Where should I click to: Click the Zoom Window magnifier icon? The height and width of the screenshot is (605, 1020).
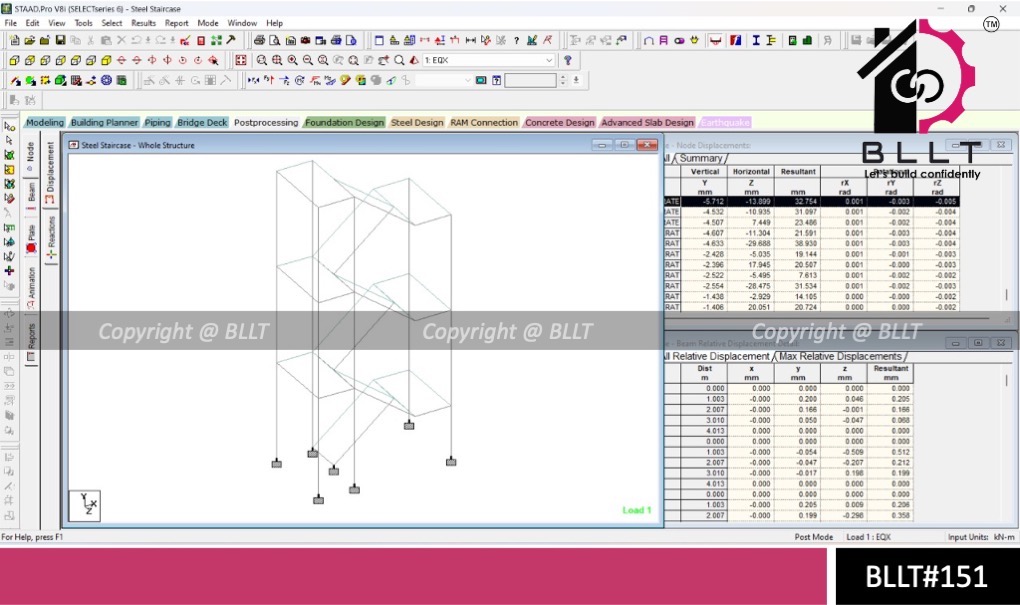[x=262, y=60]
